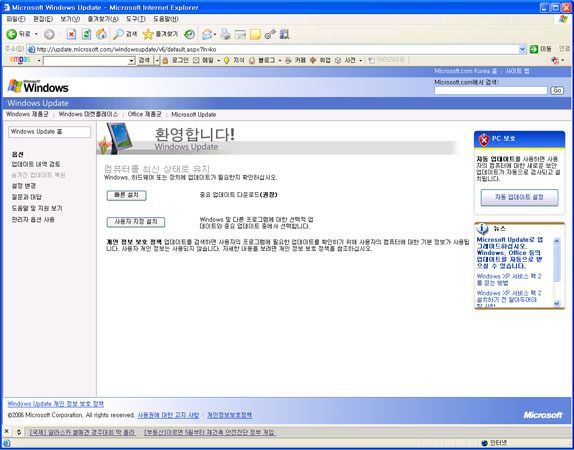
Task: Open the 보기(V) menu
Action: 70,19
